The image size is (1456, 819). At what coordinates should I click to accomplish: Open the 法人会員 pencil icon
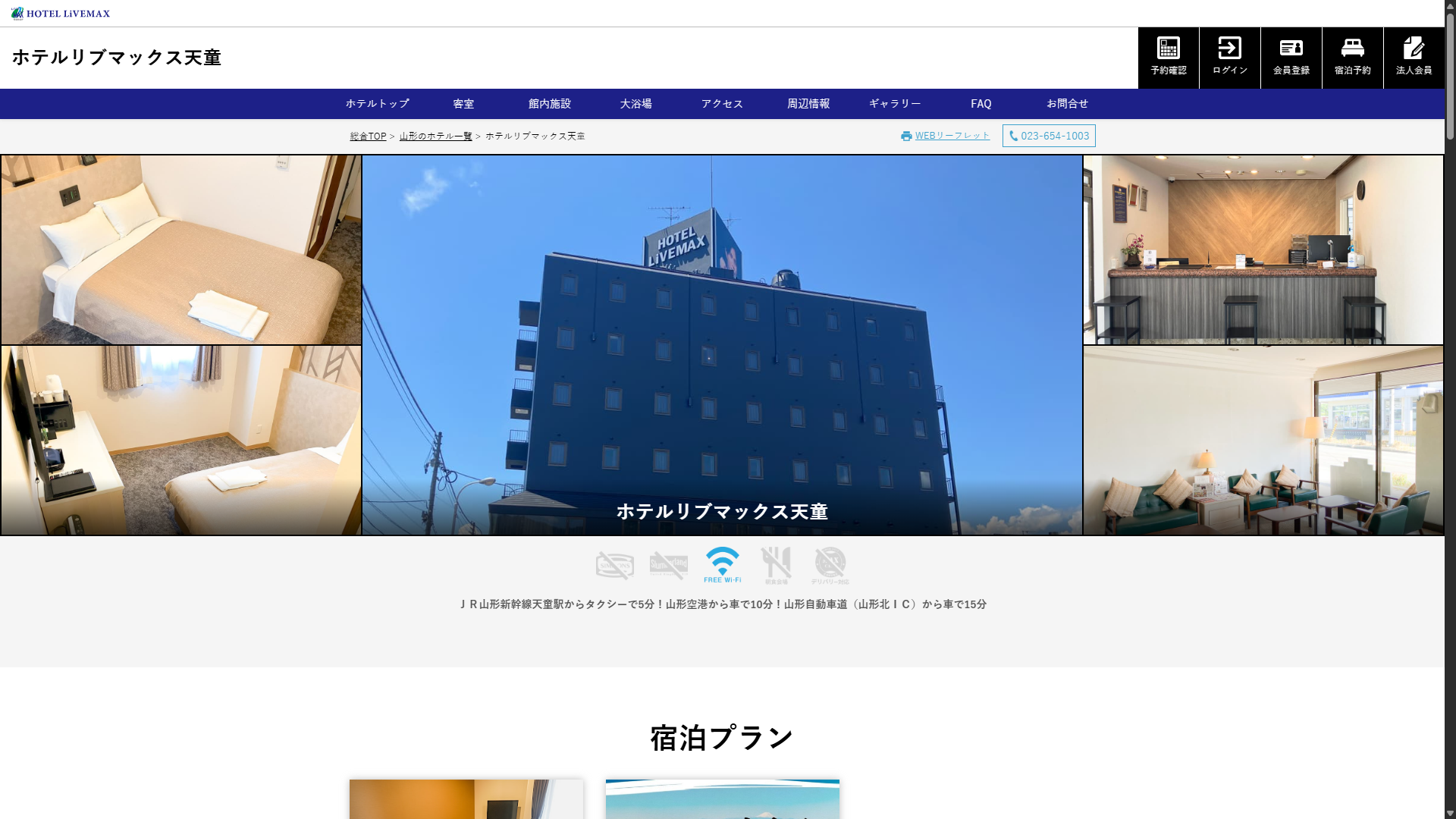1414,49
